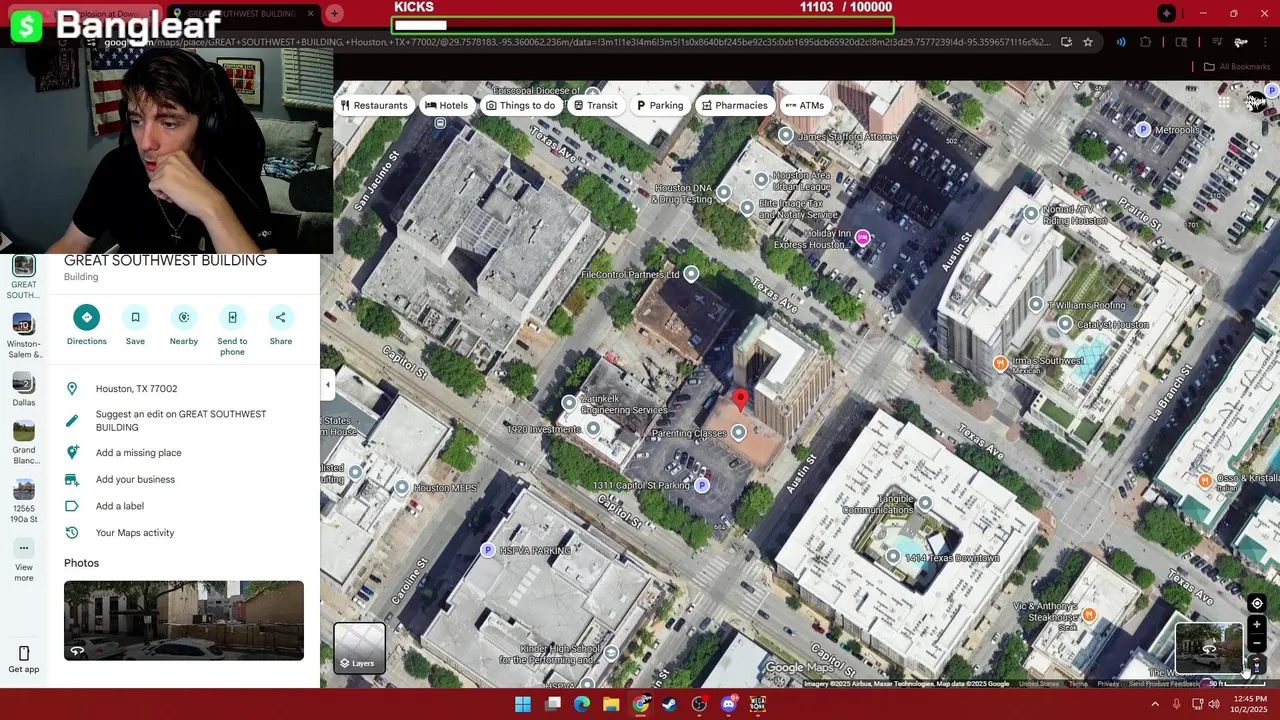Open a new browser tab
Image resolution: width=1280 pixels, height=720 pixels.
coord(335,13)
